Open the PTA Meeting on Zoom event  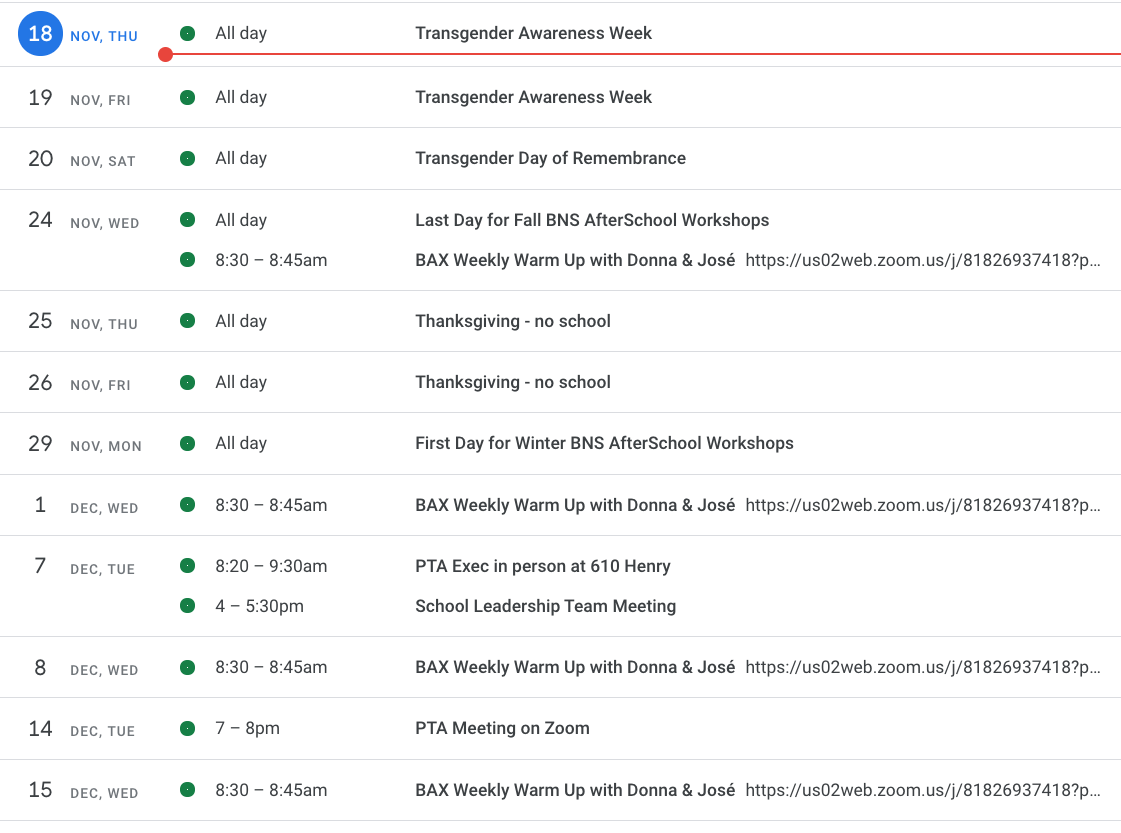(x=502, y=728)
